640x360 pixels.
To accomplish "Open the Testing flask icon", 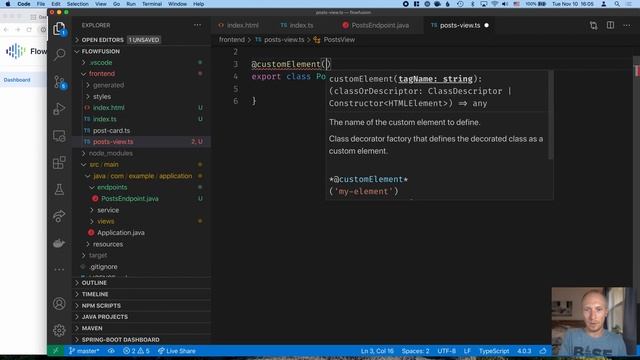I will tap(59, 189).
